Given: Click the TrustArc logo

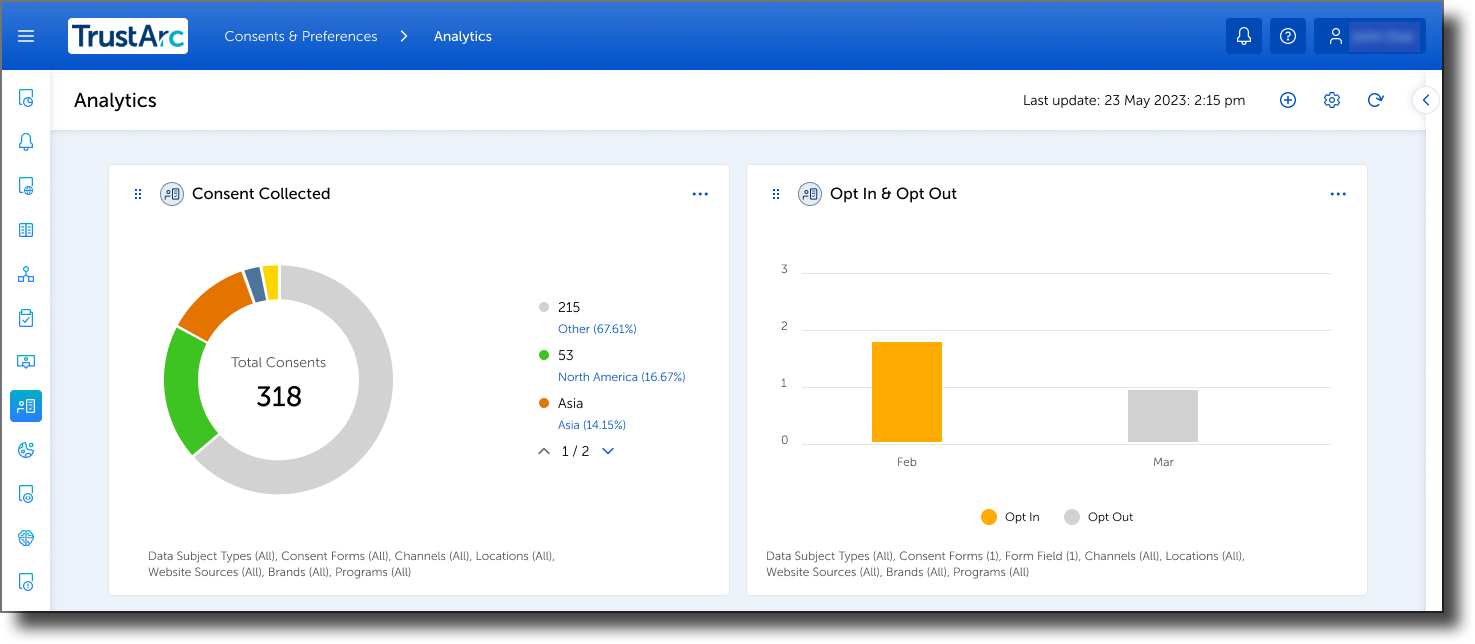Looking at the screenshot, I should 128,36.
